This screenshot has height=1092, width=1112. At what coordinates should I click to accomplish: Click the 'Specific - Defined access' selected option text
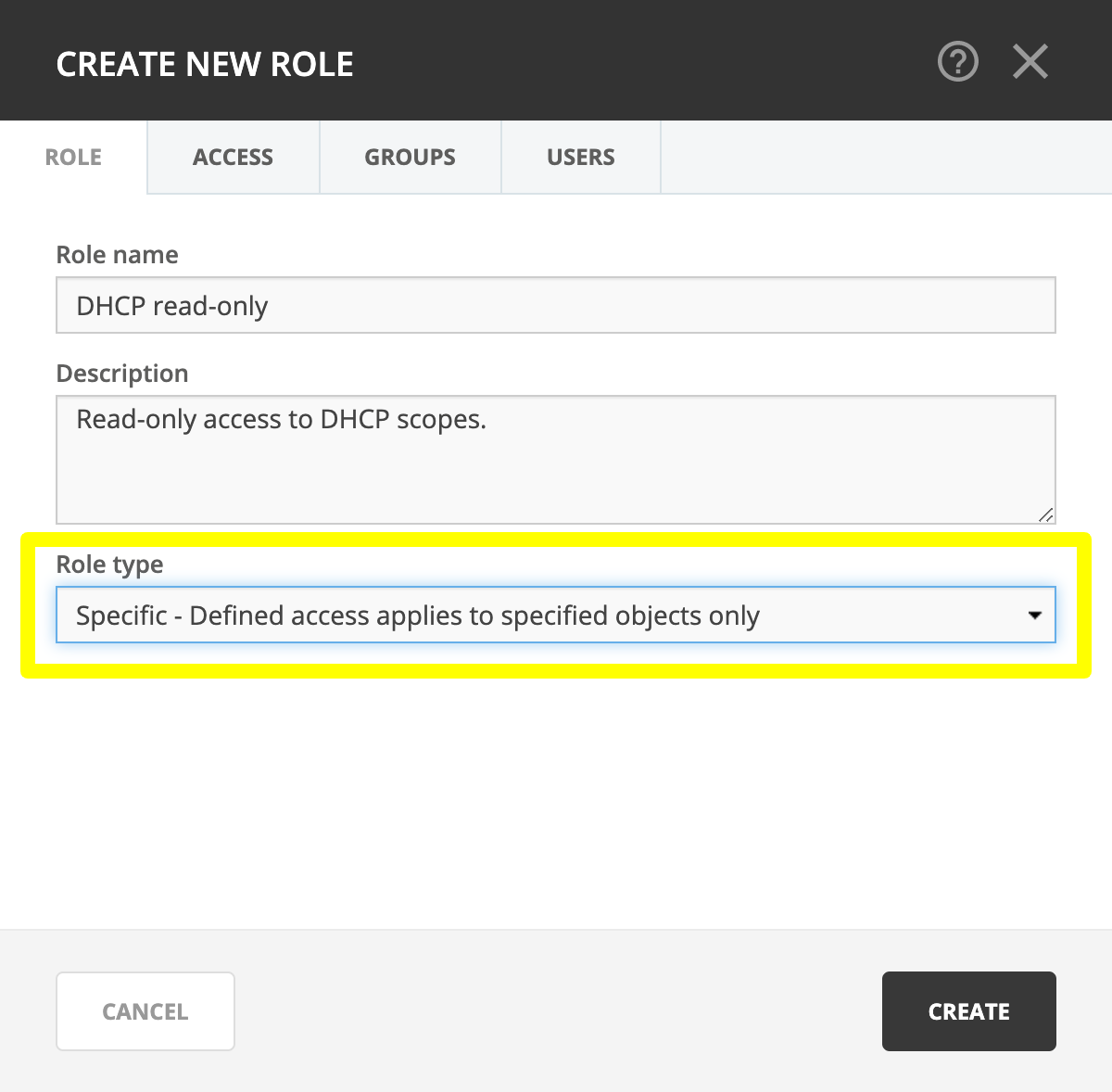pyautogui.click(x=417, y=616)
